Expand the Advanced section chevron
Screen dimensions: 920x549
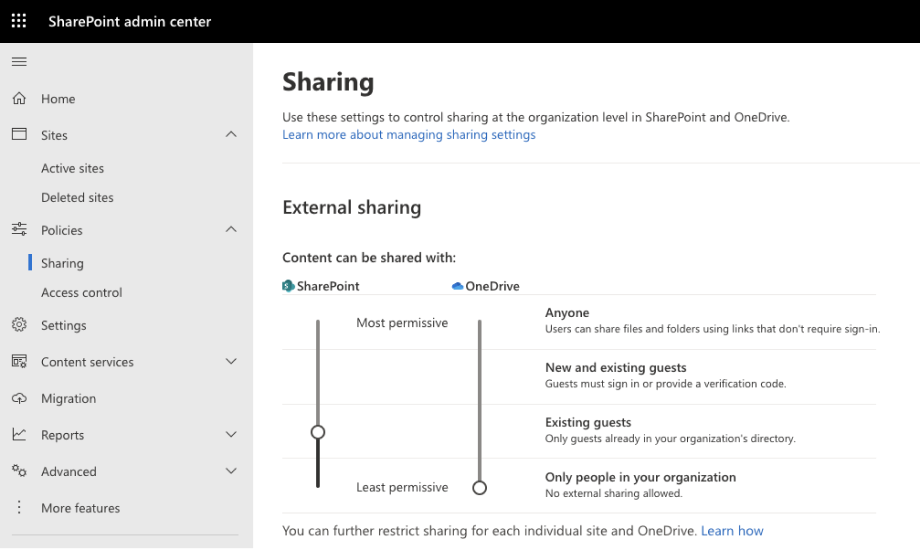point(231,471)
